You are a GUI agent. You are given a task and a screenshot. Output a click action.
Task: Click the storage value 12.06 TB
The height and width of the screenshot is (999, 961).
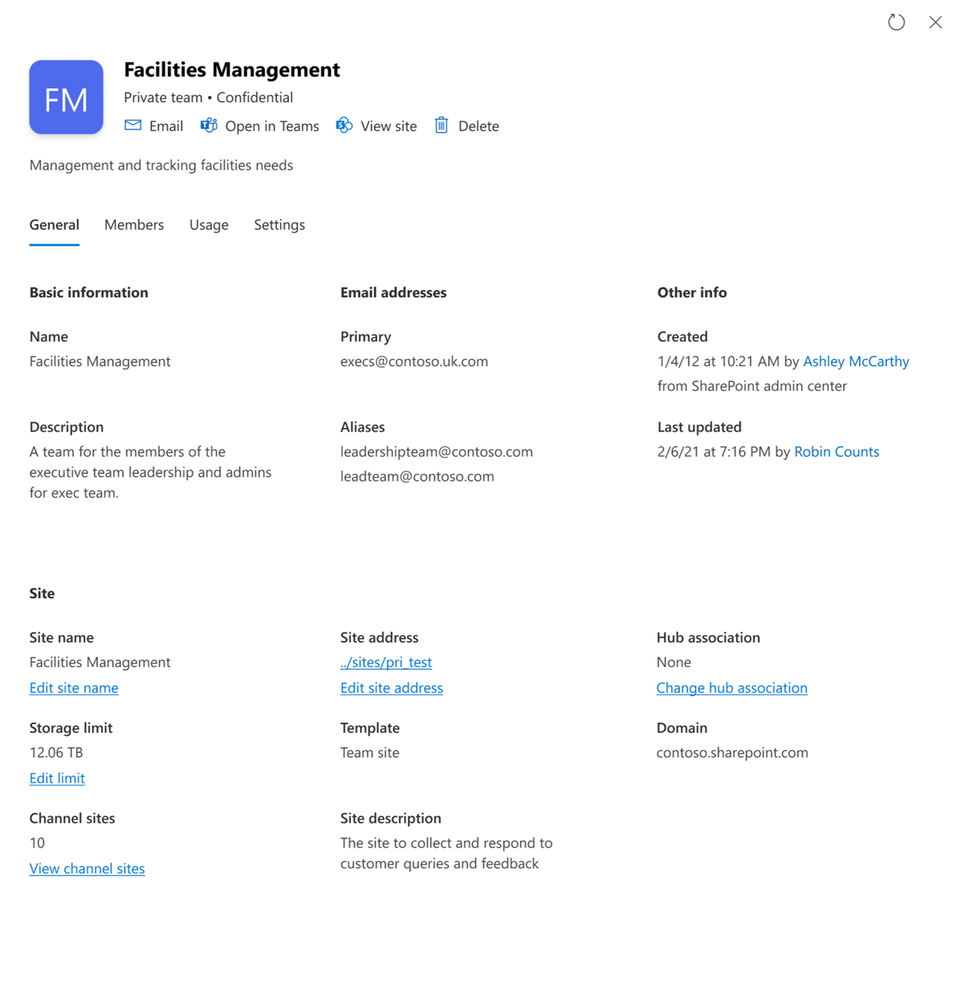point(56,752)
